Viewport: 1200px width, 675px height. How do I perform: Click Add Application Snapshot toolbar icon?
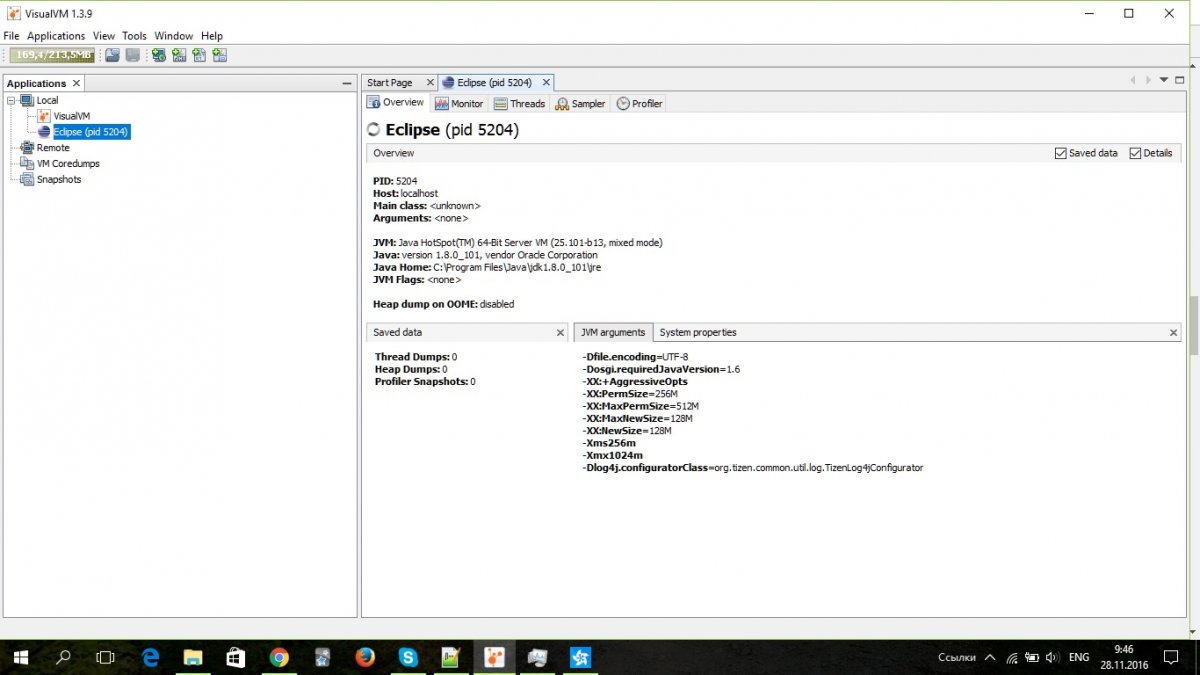click(x=219, y=55)
